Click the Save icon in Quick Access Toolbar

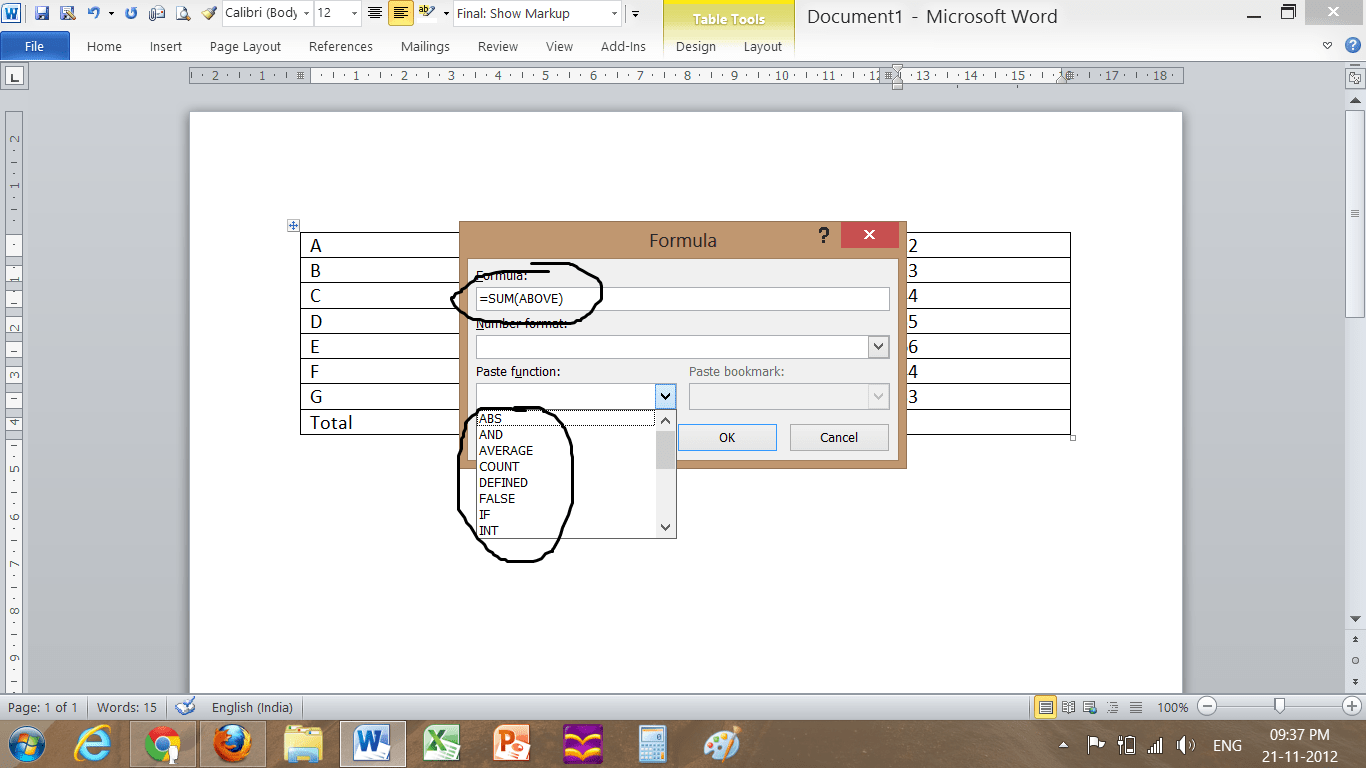[x=42, y=13]
